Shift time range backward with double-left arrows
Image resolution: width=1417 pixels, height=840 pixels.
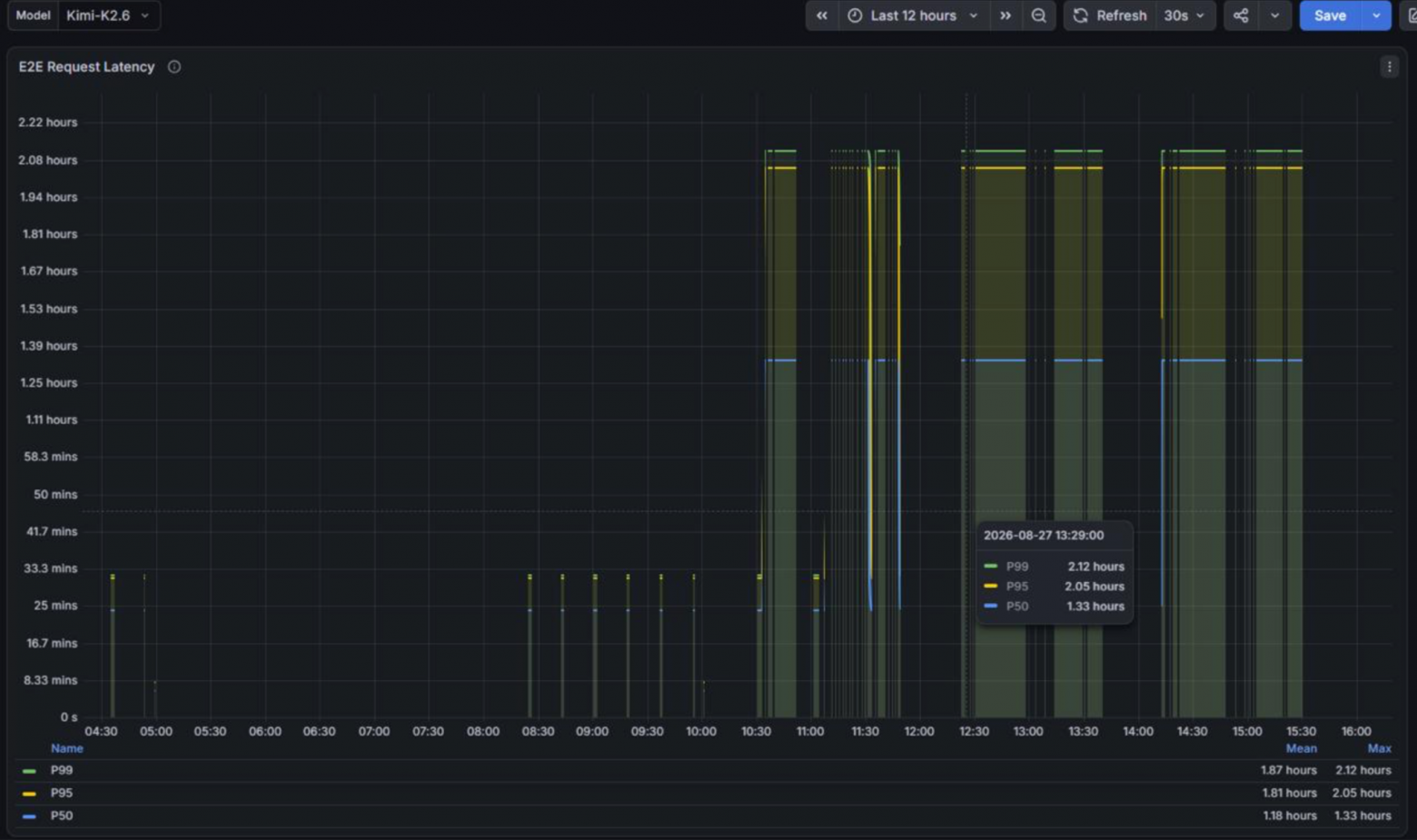(x=822, y=15)
